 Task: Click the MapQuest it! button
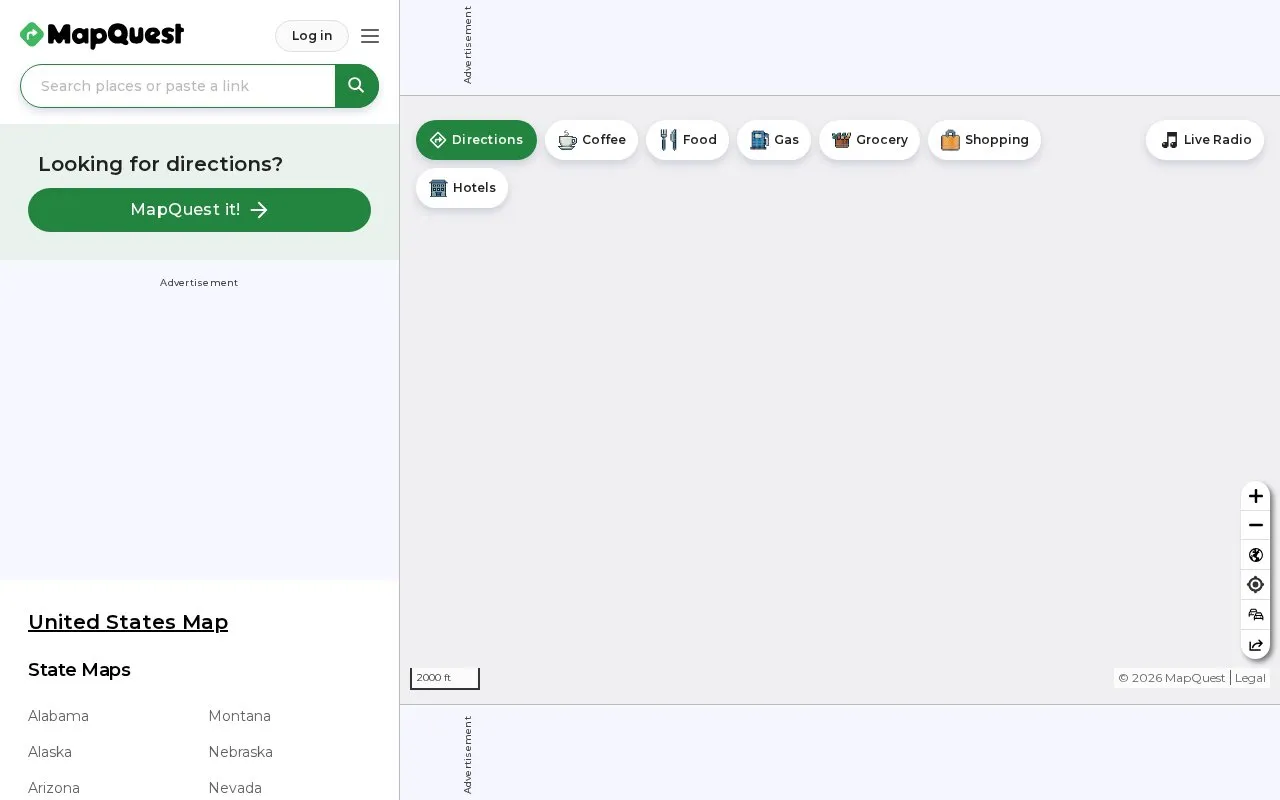click(199, 210)
